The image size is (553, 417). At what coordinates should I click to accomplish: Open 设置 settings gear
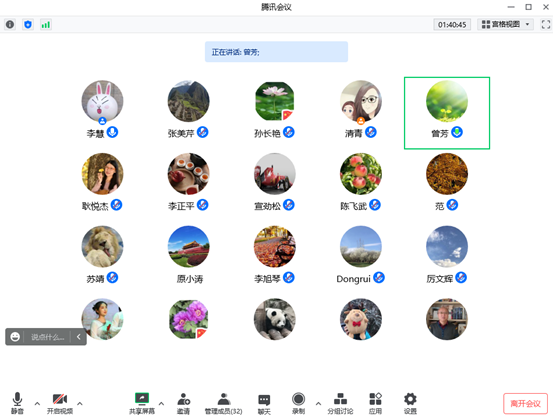[410, 403]
